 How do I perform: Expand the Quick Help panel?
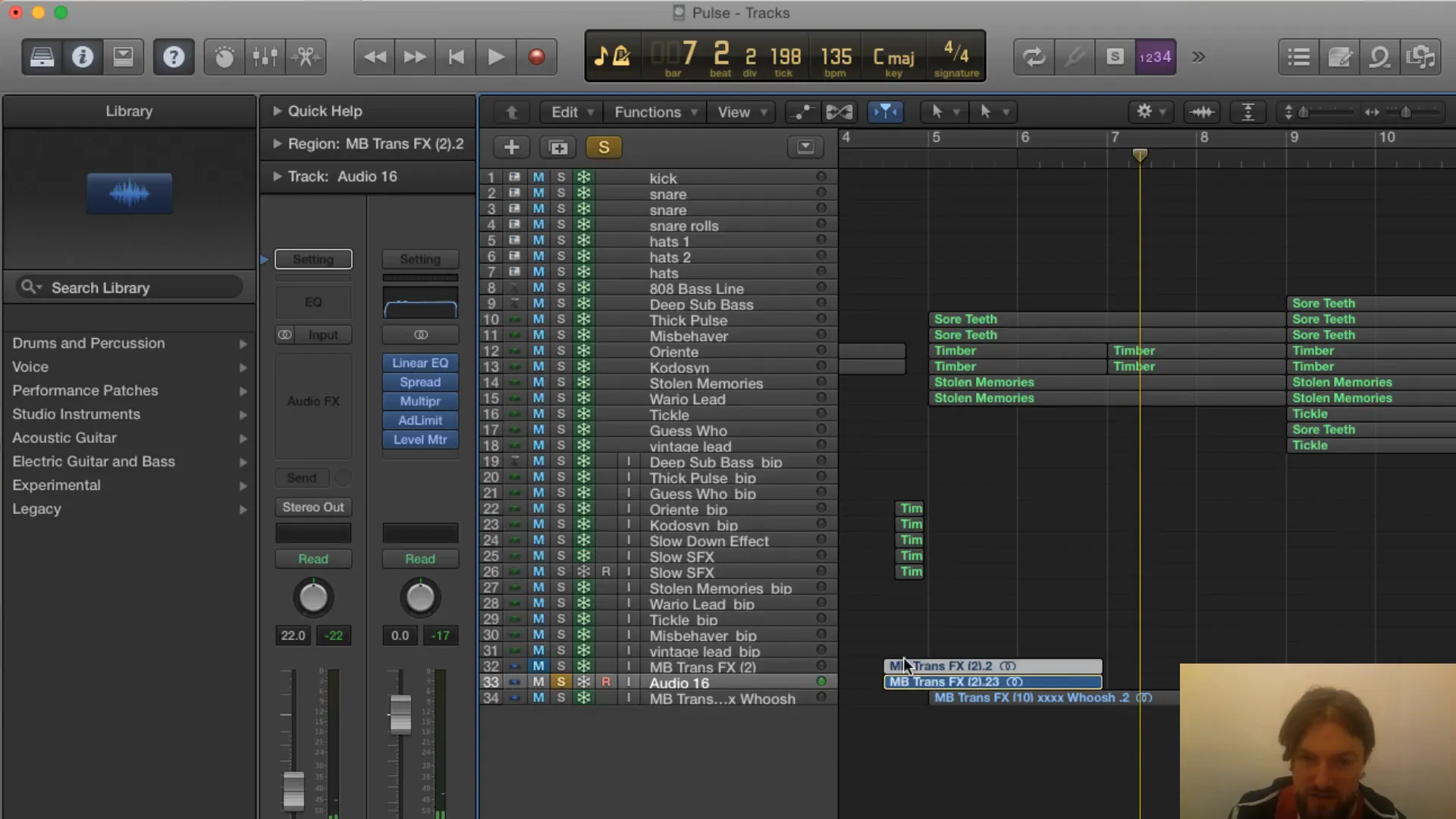pyautogui.click(x=277, y=111)
